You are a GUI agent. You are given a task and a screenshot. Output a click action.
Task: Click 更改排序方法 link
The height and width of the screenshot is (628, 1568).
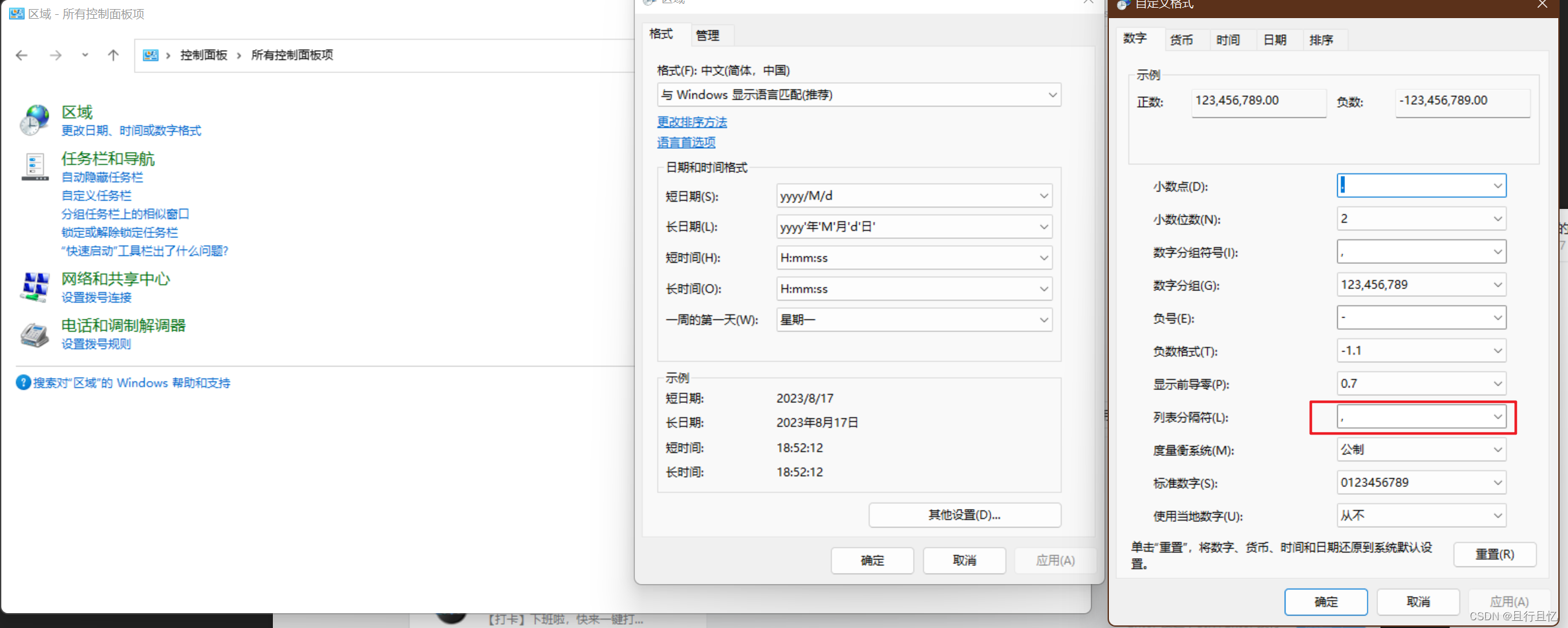692,122
